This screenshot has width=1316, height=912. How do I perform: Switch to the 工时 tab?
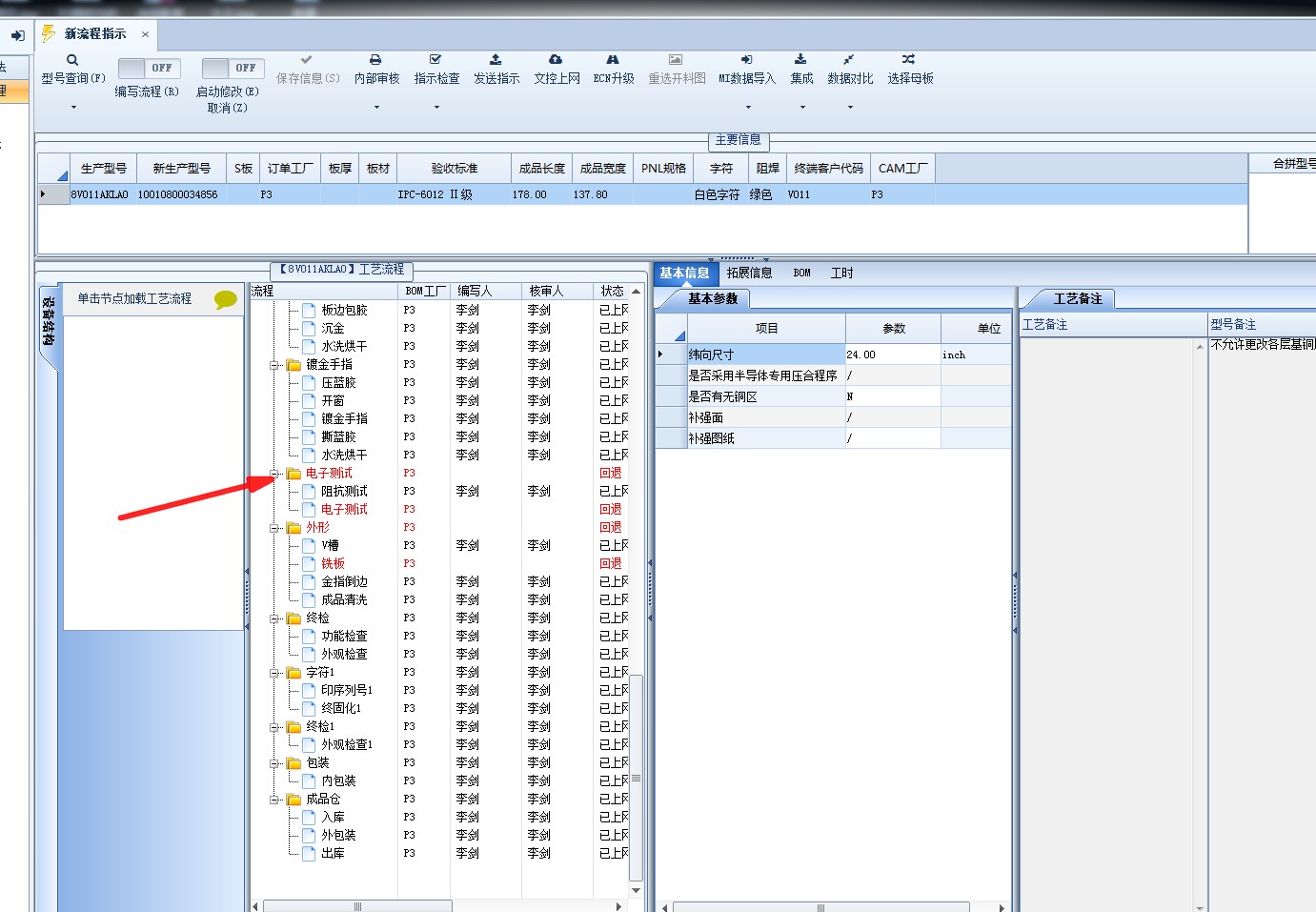tap(841, 274)
